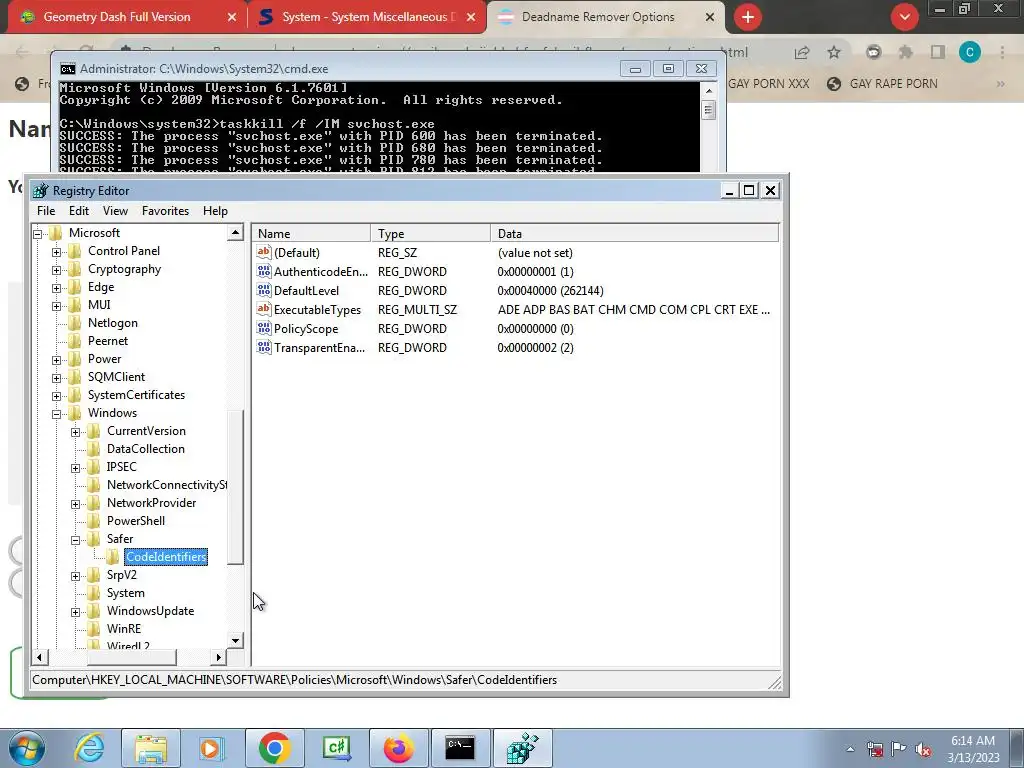1024x768 pixels.
Task: Open the Favorites menu in Registry Editor
Action: [165, 211]
